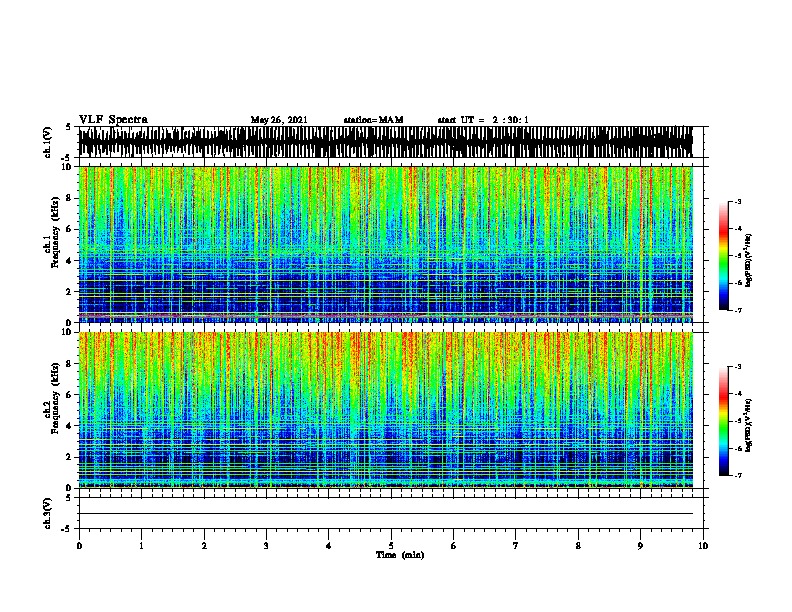Viewport: 792px width, 612px height.
Task: Click the 'ch.1(V)' axis label at top
Action: [48, 142]
